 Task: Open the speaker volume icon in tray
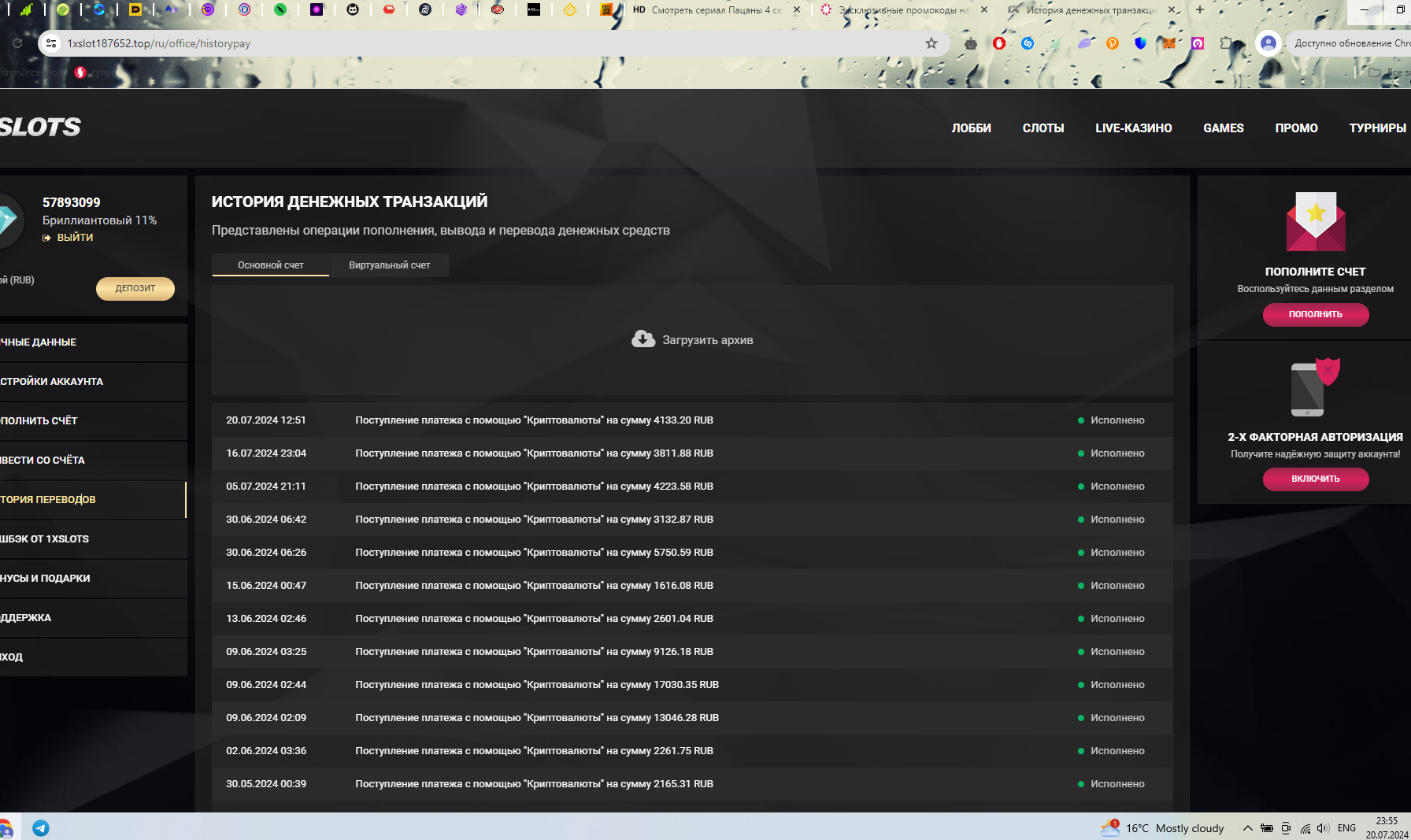tap(1322, 828)
